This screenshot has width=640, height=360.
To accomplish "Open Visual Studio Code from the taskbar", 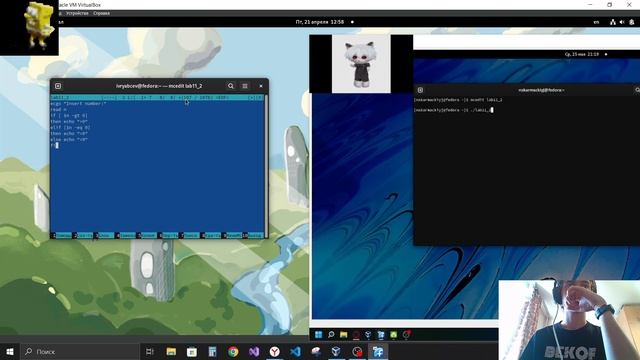I will coord(296,351).
